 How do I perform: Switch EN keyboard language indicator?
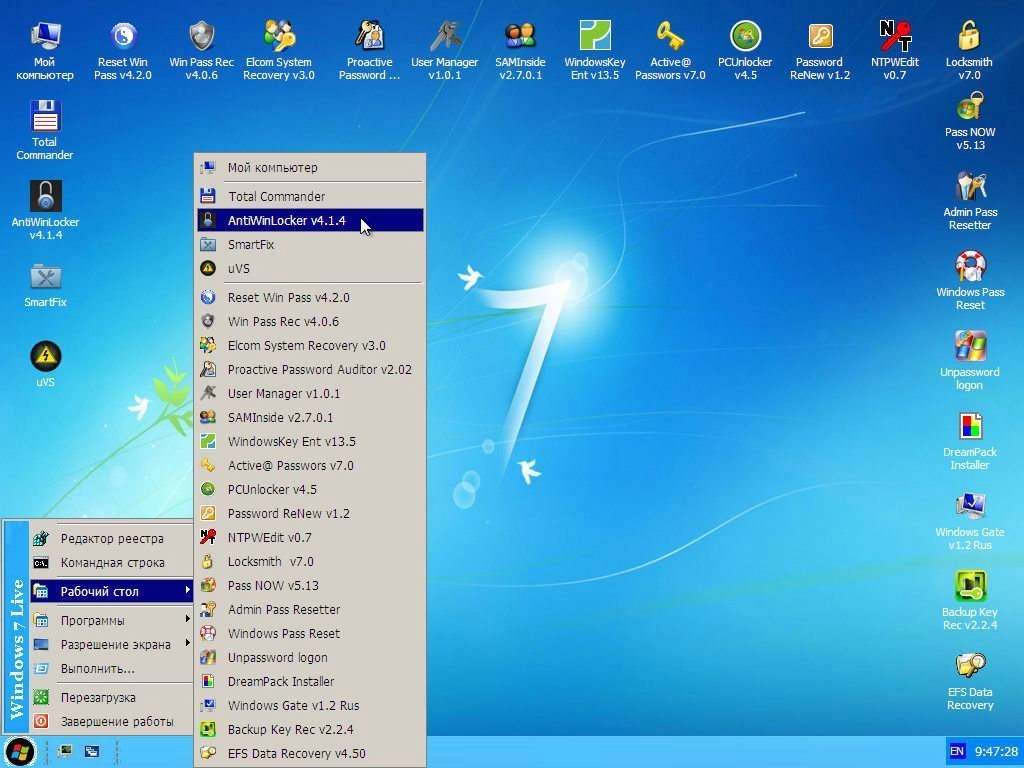tap(957, 751)
